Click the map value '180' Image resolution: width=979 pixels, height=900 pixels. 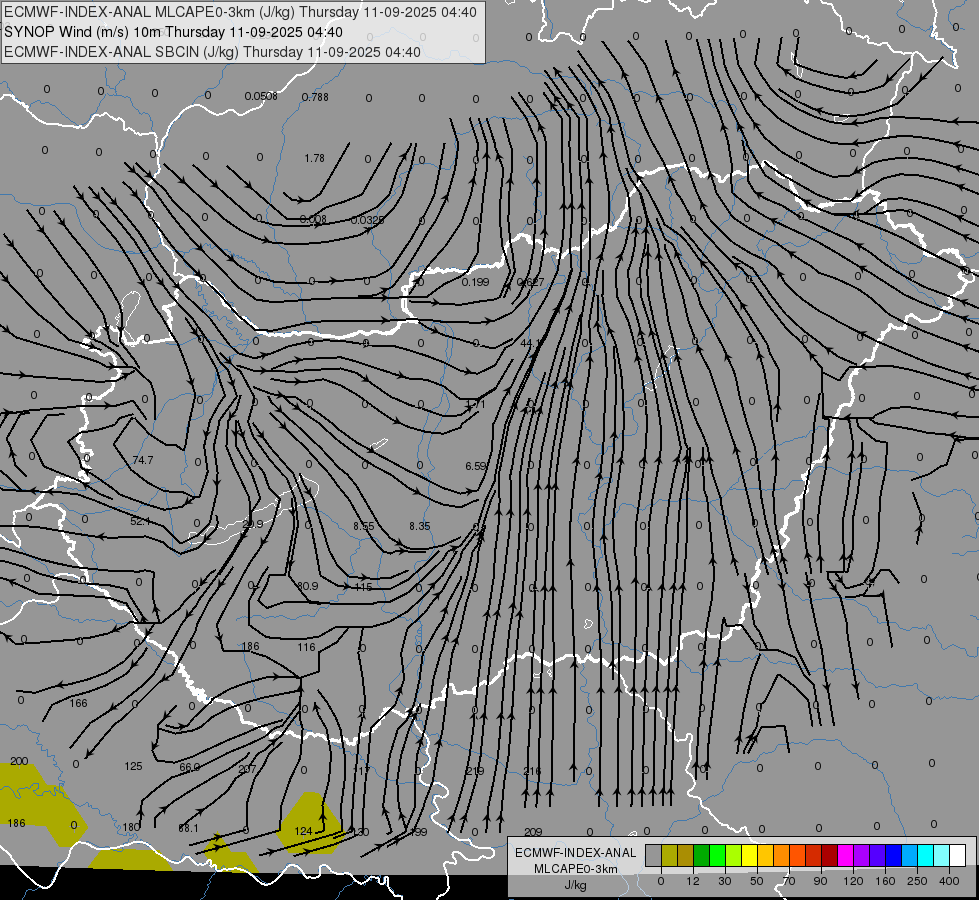coord(130,827)
